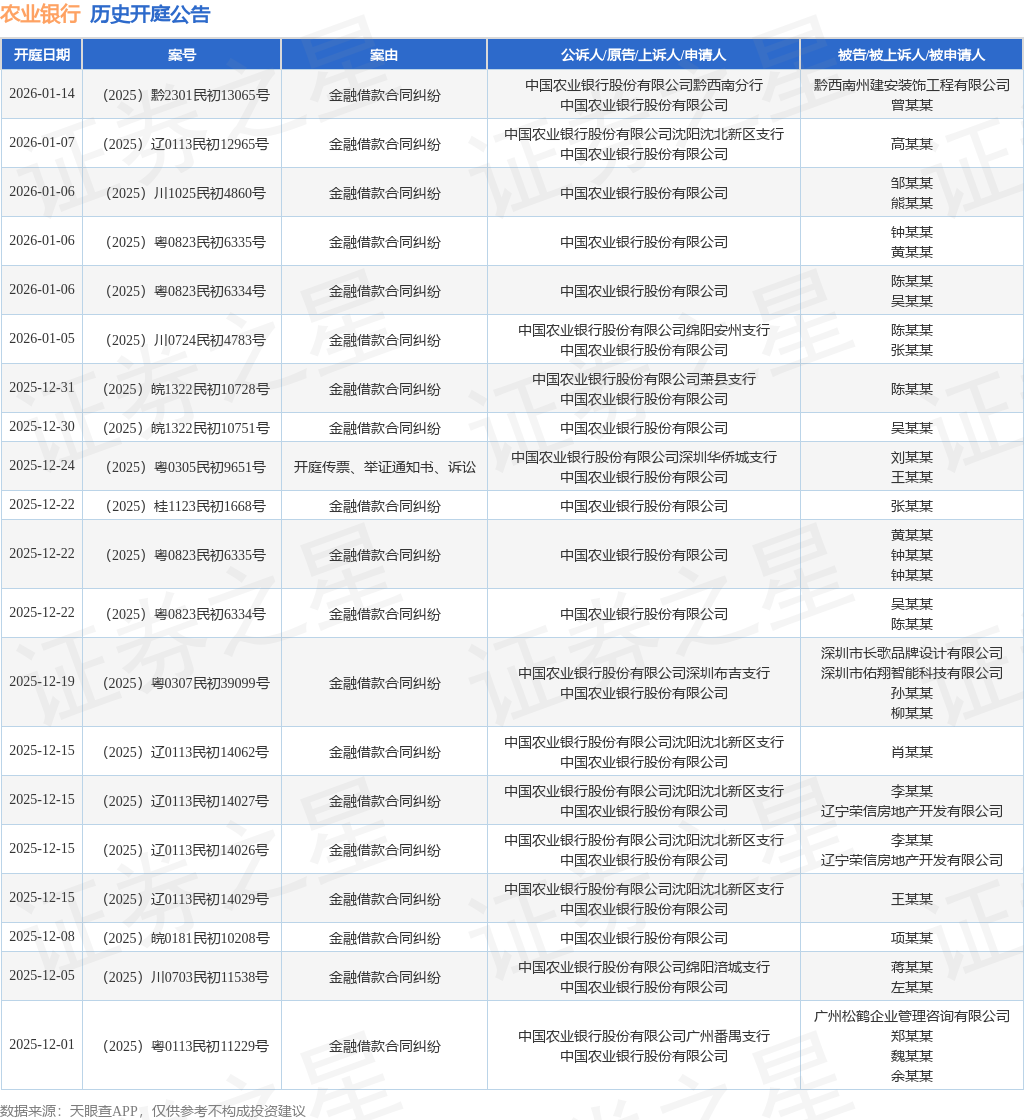
Task: Click the 数据来源 天眼查APP footer note
Action: click(153, 1111)
